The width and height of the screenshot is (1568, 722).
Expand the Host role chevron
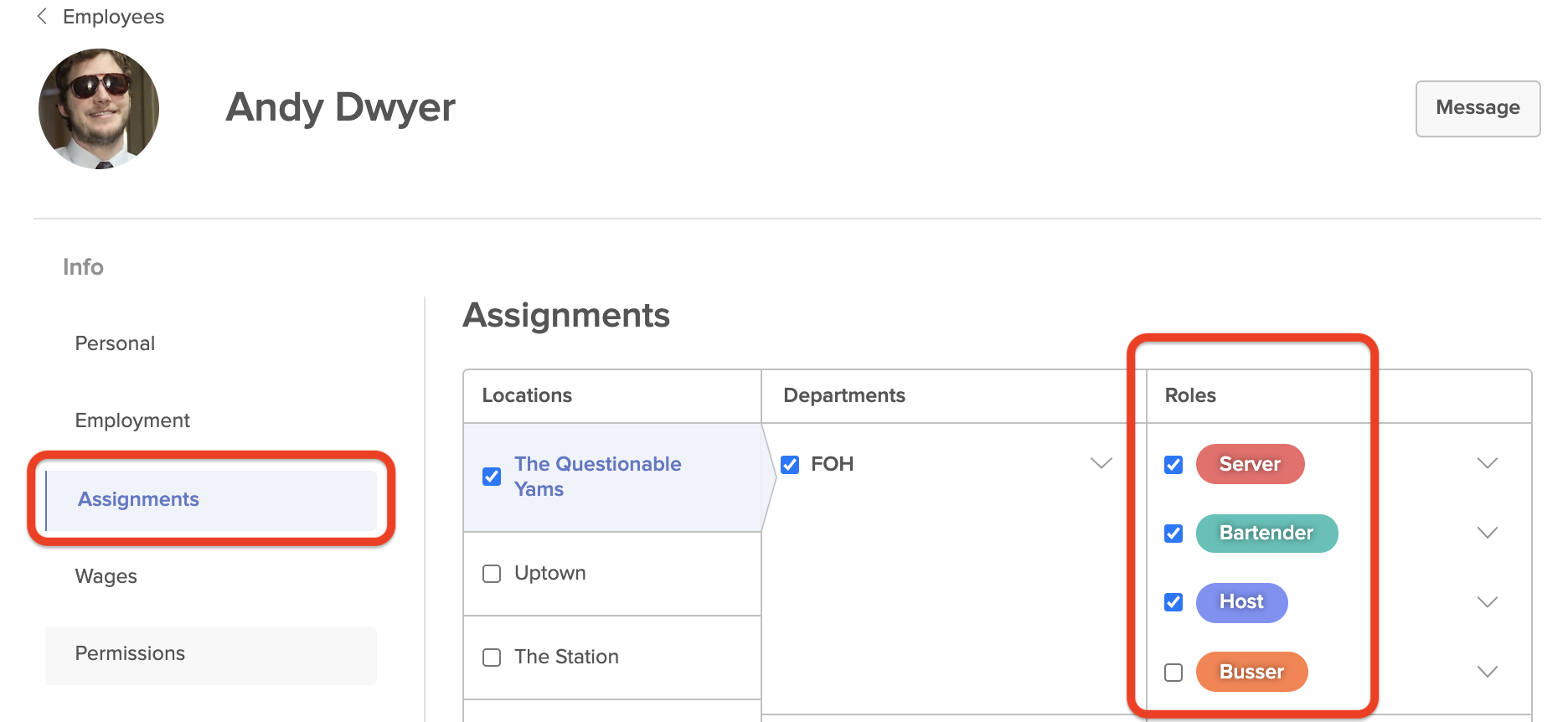click(x=1487, y=602)
